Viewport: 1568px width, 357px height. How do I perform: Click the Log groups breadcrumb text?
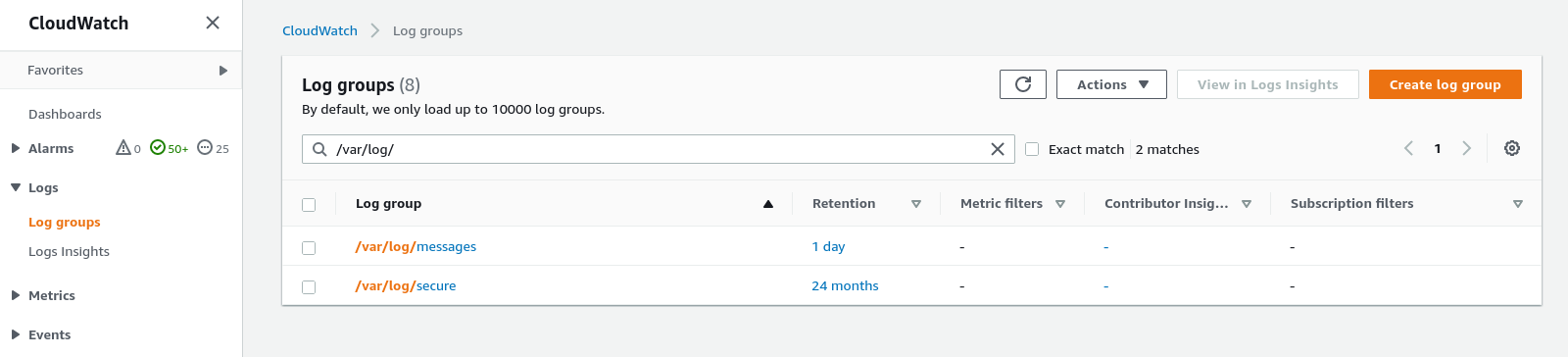coord(427,31)
